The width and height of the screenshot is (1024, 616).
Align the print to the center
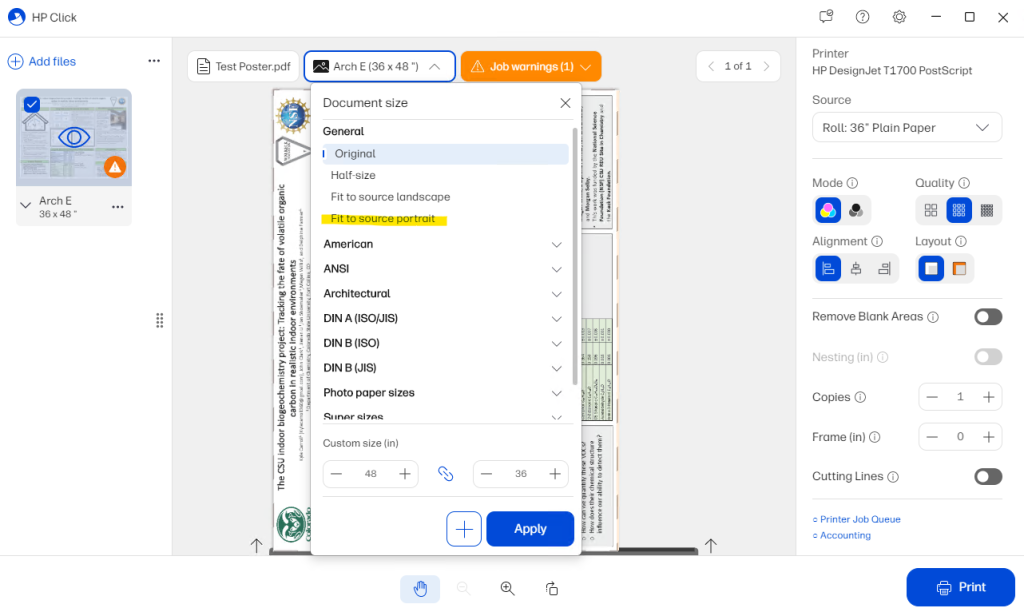click(x=856, y=268)
